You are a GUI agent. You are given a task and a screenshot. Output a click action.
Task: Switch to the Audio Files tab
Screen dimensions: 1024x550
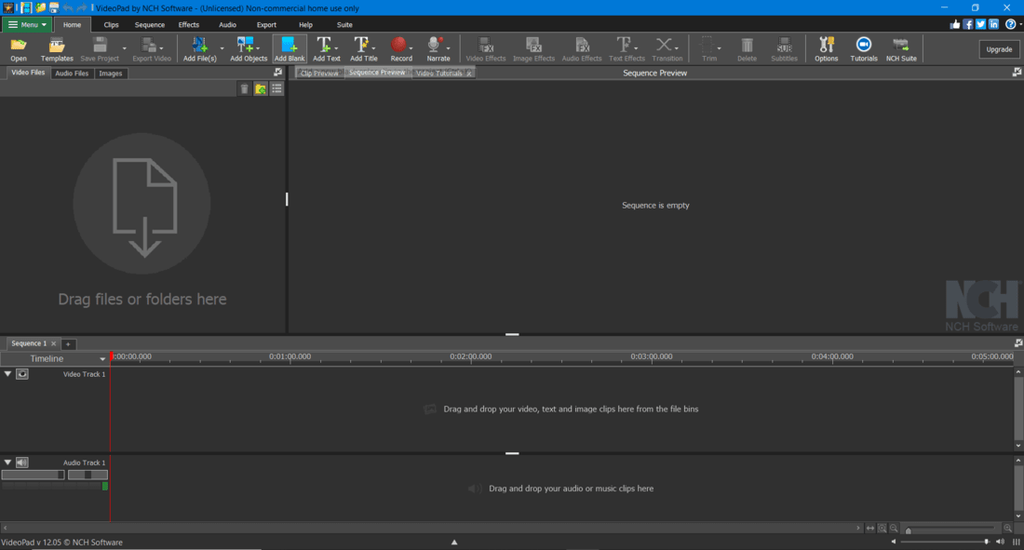72,73
